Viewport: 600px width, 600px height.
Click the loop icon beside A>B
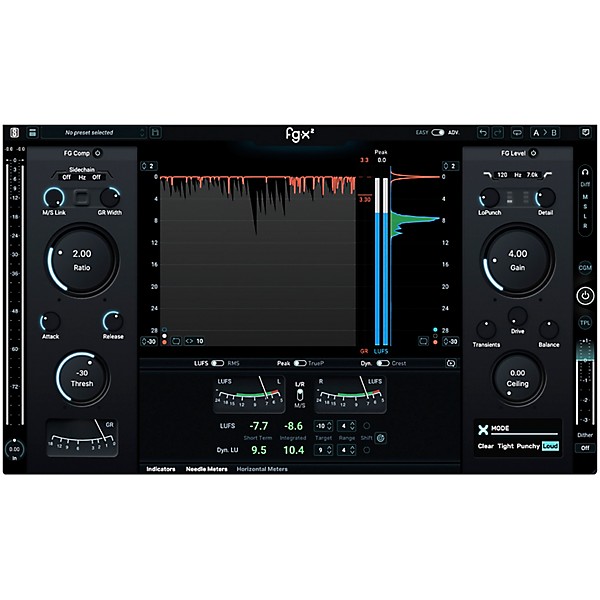point(517,133)
